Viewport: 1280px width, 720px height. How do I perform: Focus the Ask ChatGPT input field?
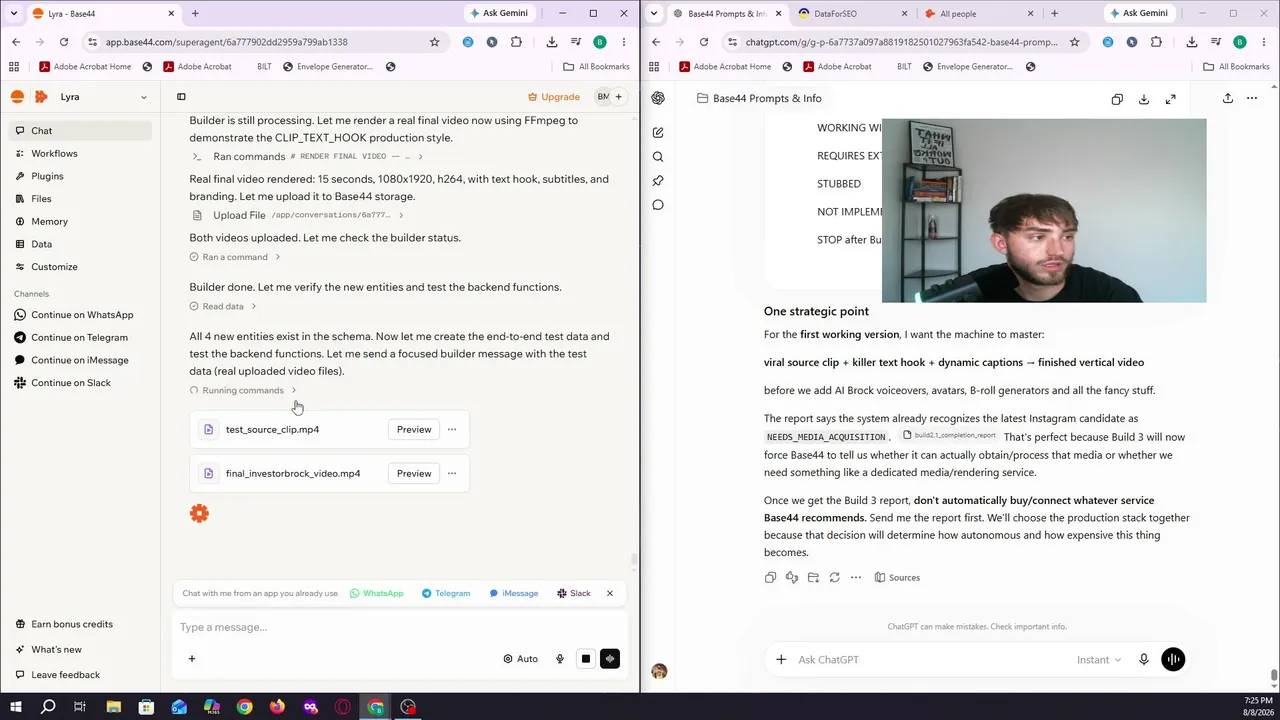pyautogui.click(x=930, y=660)
